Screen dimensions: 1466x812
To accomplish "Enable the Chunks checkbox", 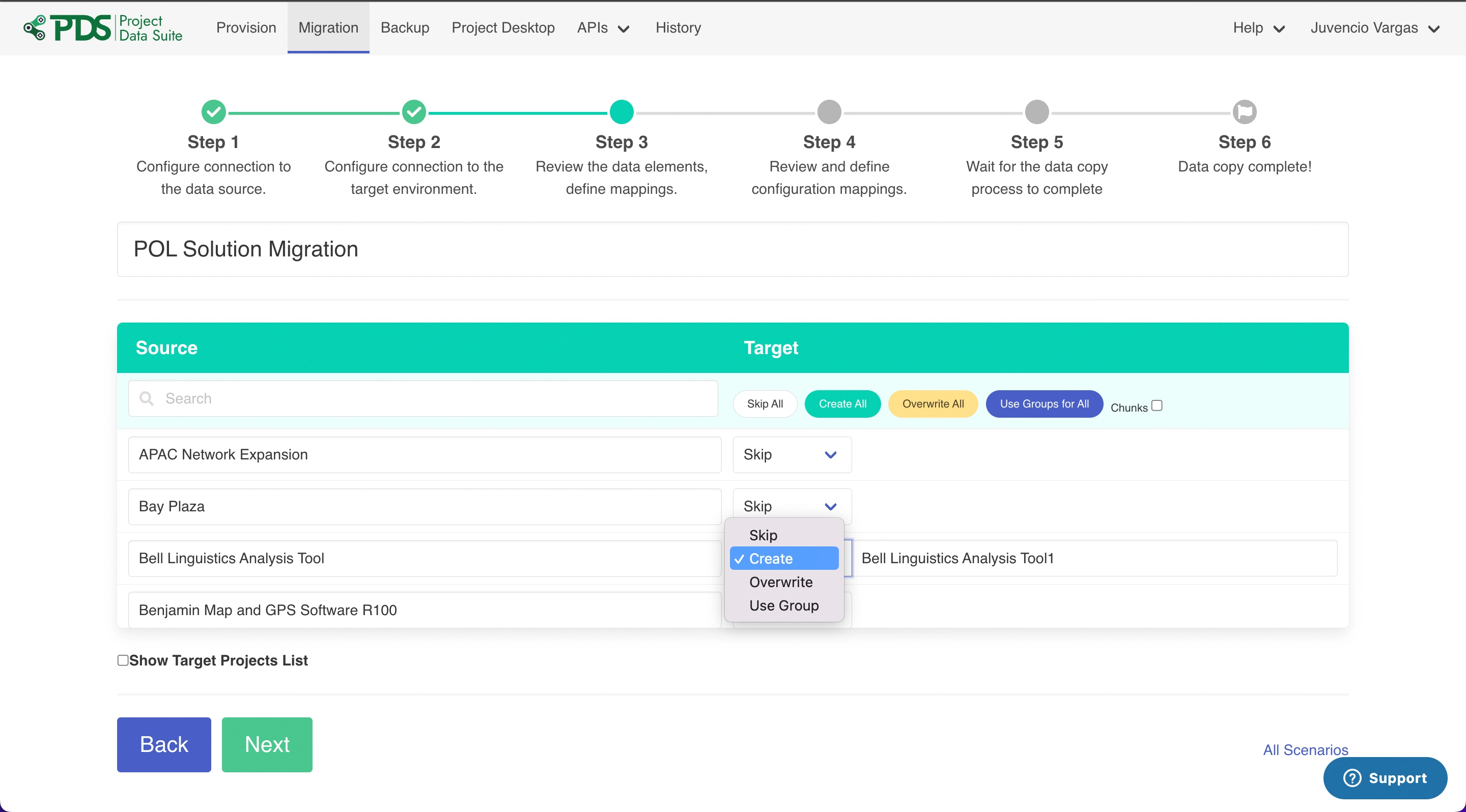I will point(1157,405).
